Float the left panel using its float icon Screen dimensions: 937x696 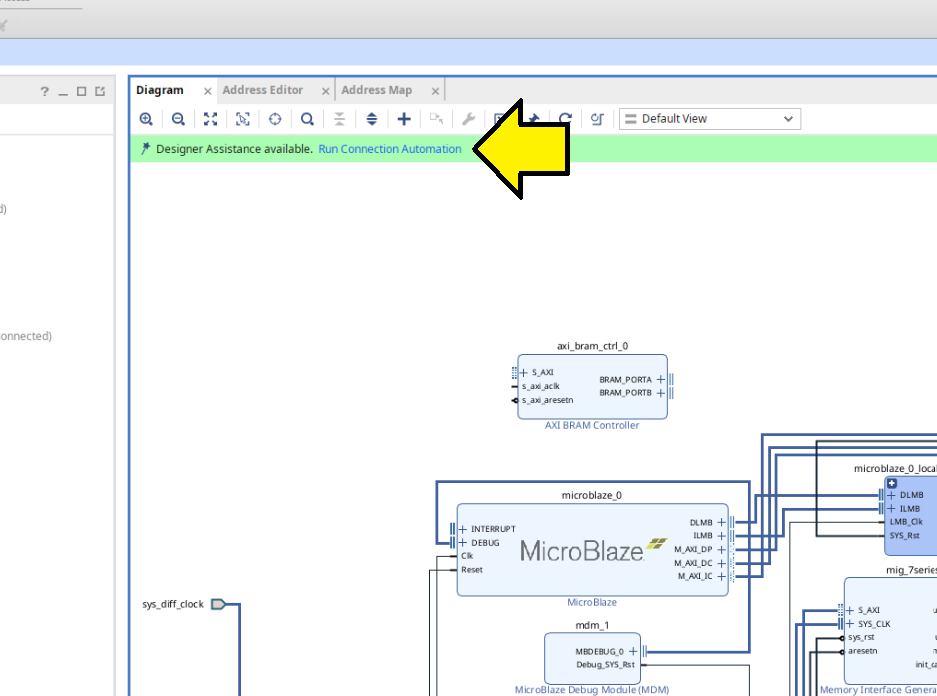100,92
